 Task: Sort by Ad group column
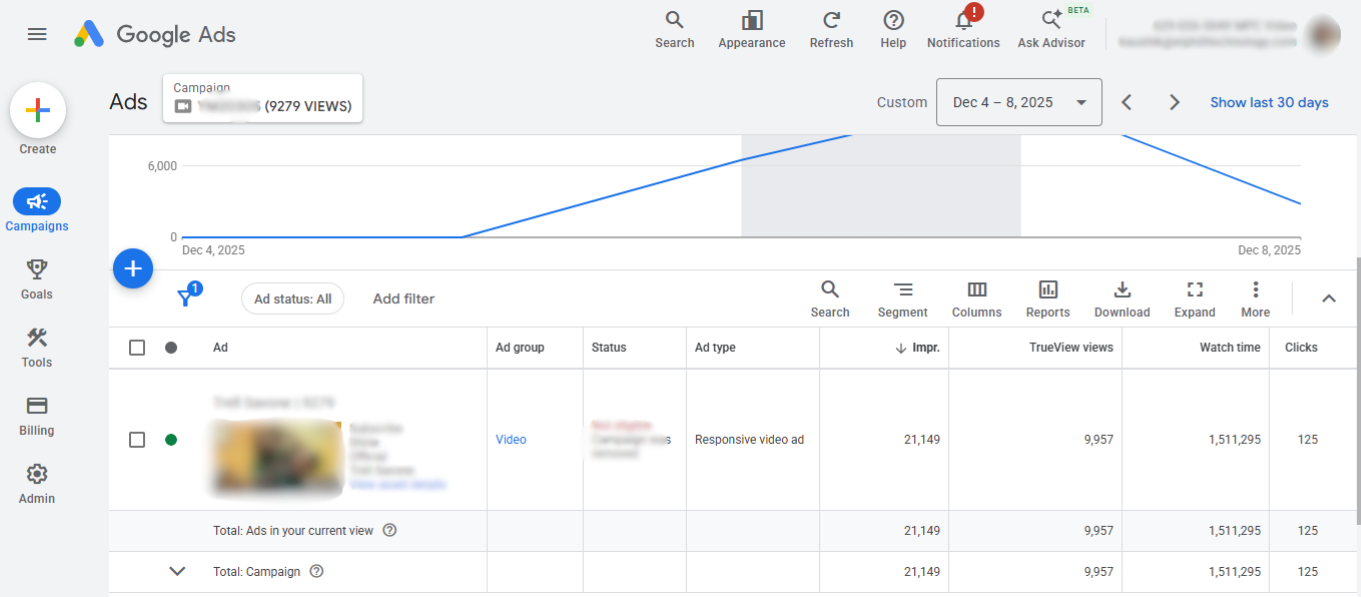click(x=520, y=347)
